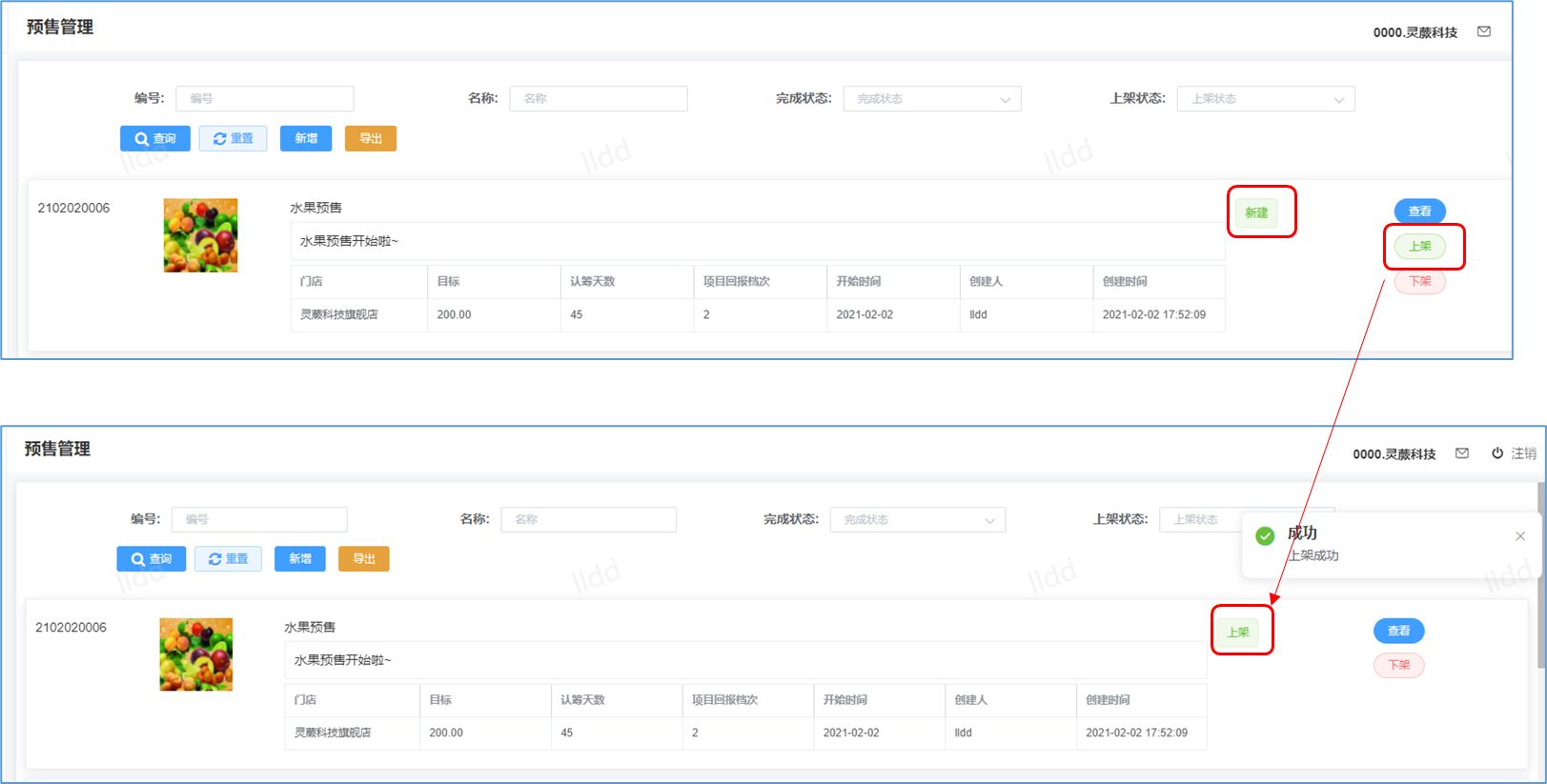This screenshot has height=784, width=1547.
Task: Click the 水果预售 title in the upper screenshot
Action: pos(316,208)
